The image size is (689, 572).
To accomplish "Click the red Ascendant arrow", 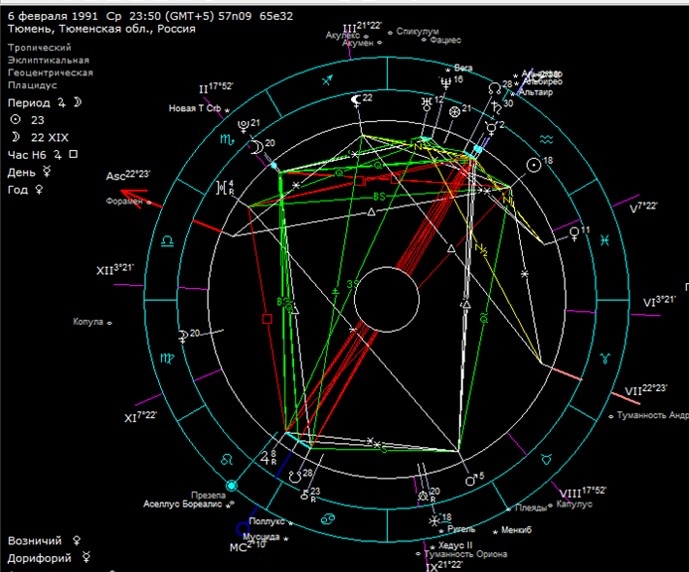I will [x=140, y=197].
